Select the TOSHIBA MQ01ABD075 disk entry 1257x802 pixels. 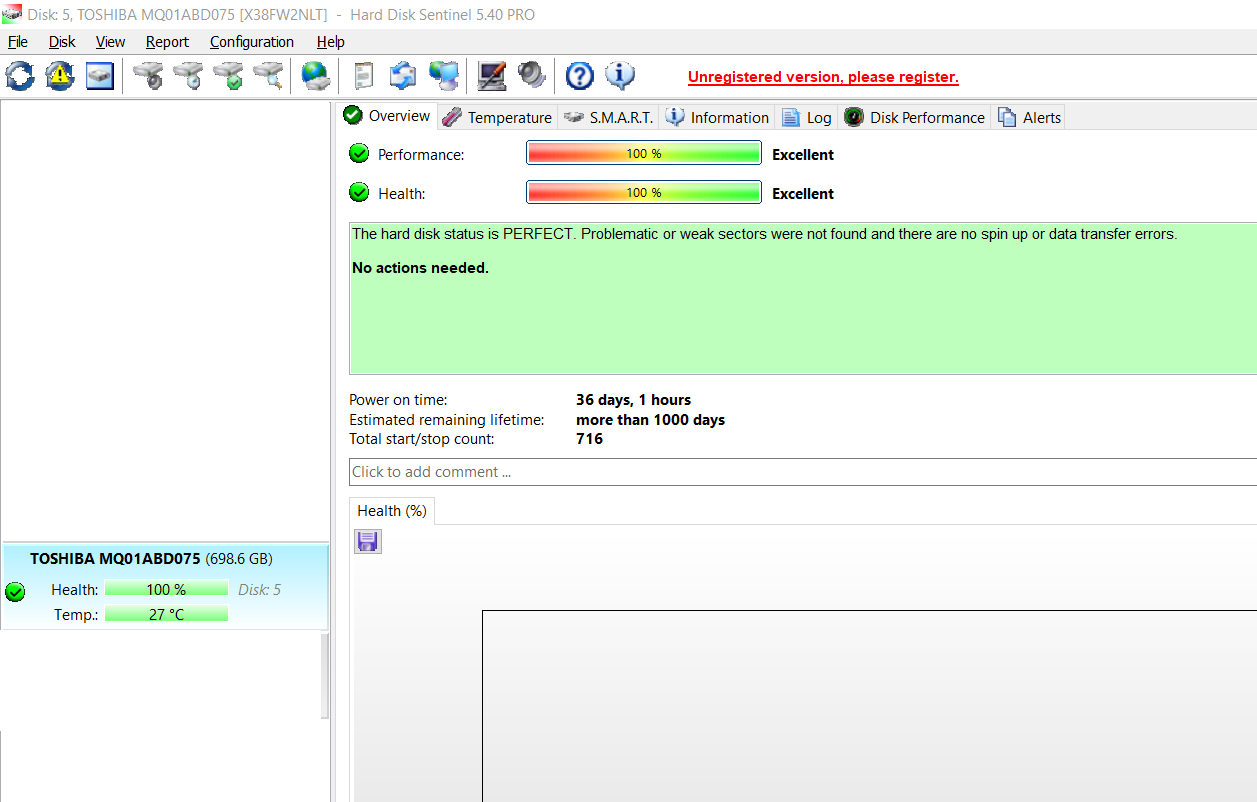pos(165,587)
